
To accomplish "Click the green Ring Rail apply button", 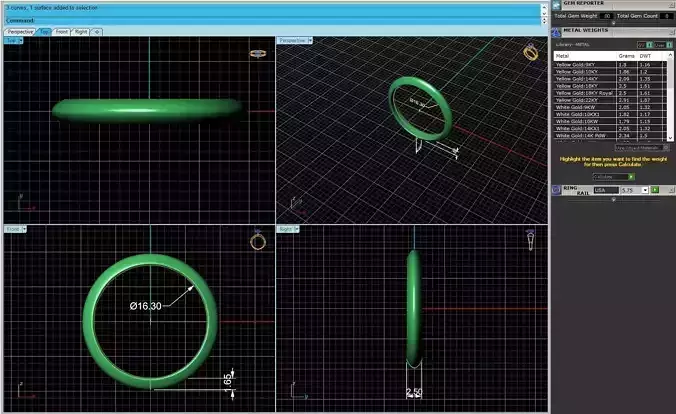I will (x=655, y=190).
